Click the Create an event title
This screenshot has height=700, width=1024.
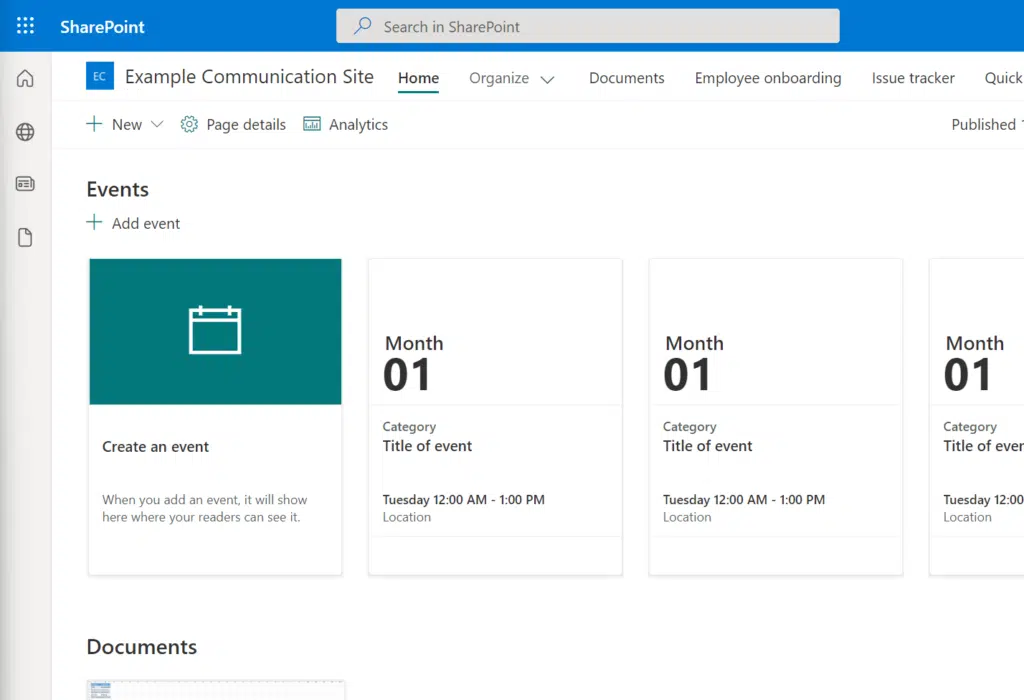[x=155, y=447]
